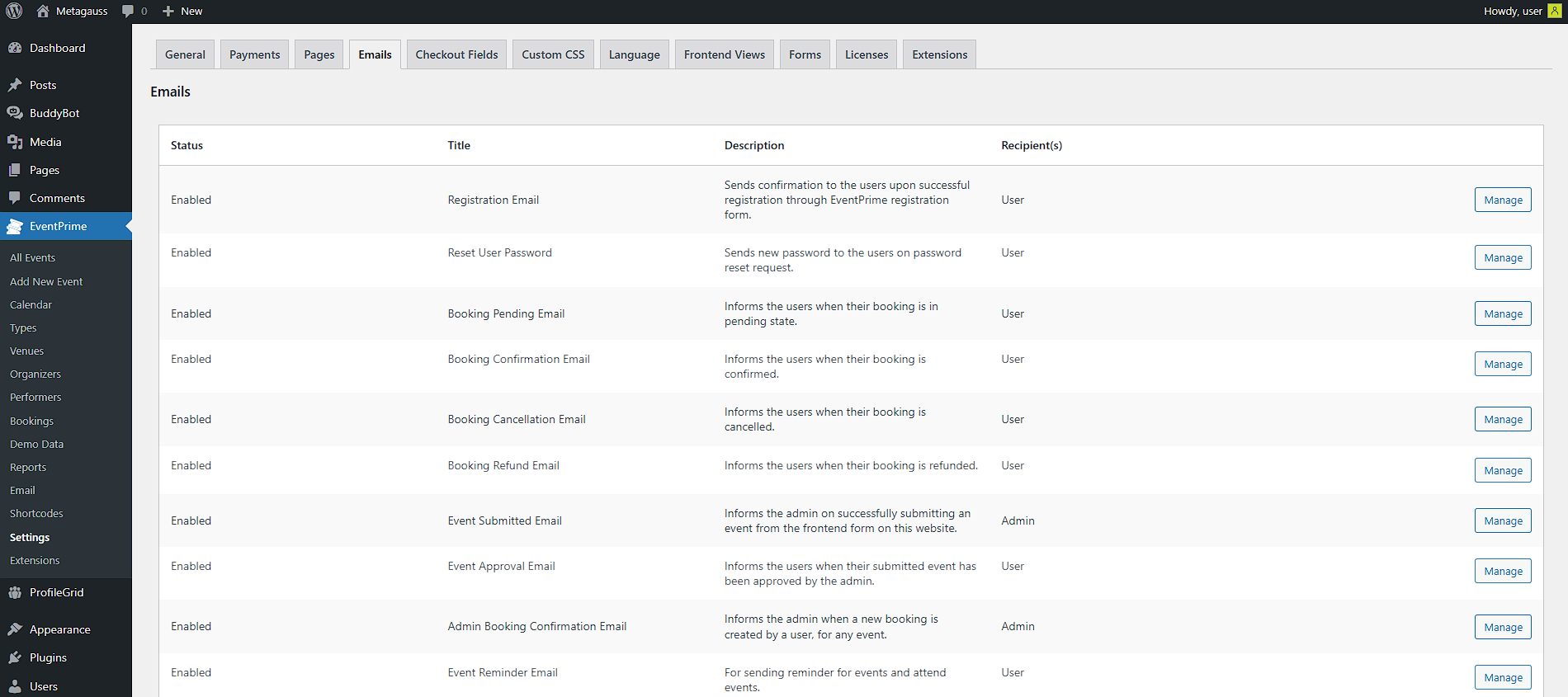Open the Performers submenu link

coord(35,397)
